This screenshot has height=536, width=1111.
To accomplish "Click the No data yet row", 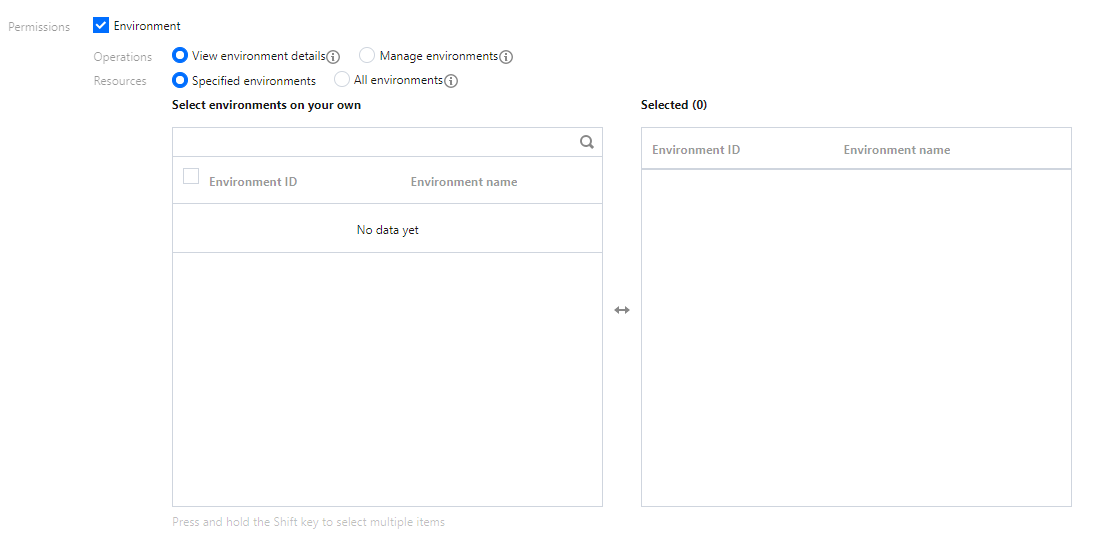I will (388, 230).
